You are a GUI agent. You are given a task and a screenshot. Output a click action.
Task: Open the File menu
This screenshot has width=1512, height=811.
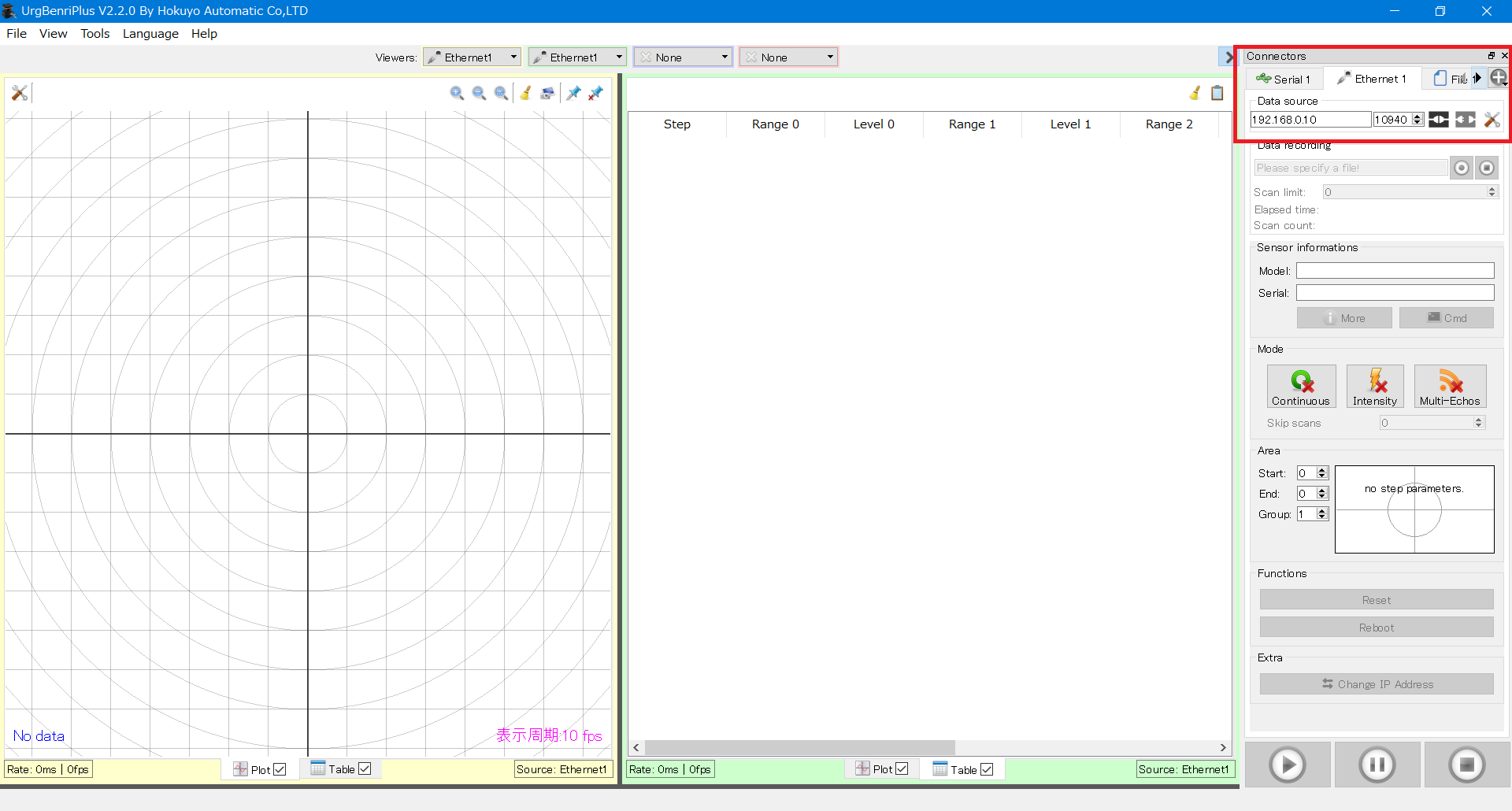(x=17, y=33)
